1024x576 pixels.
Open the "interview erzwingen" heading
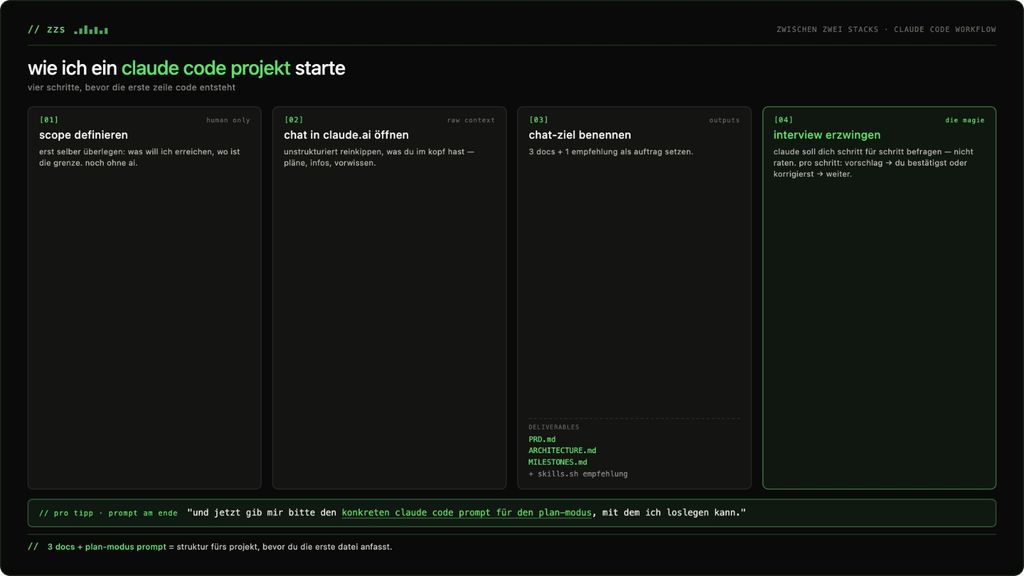tap(827, 135)
